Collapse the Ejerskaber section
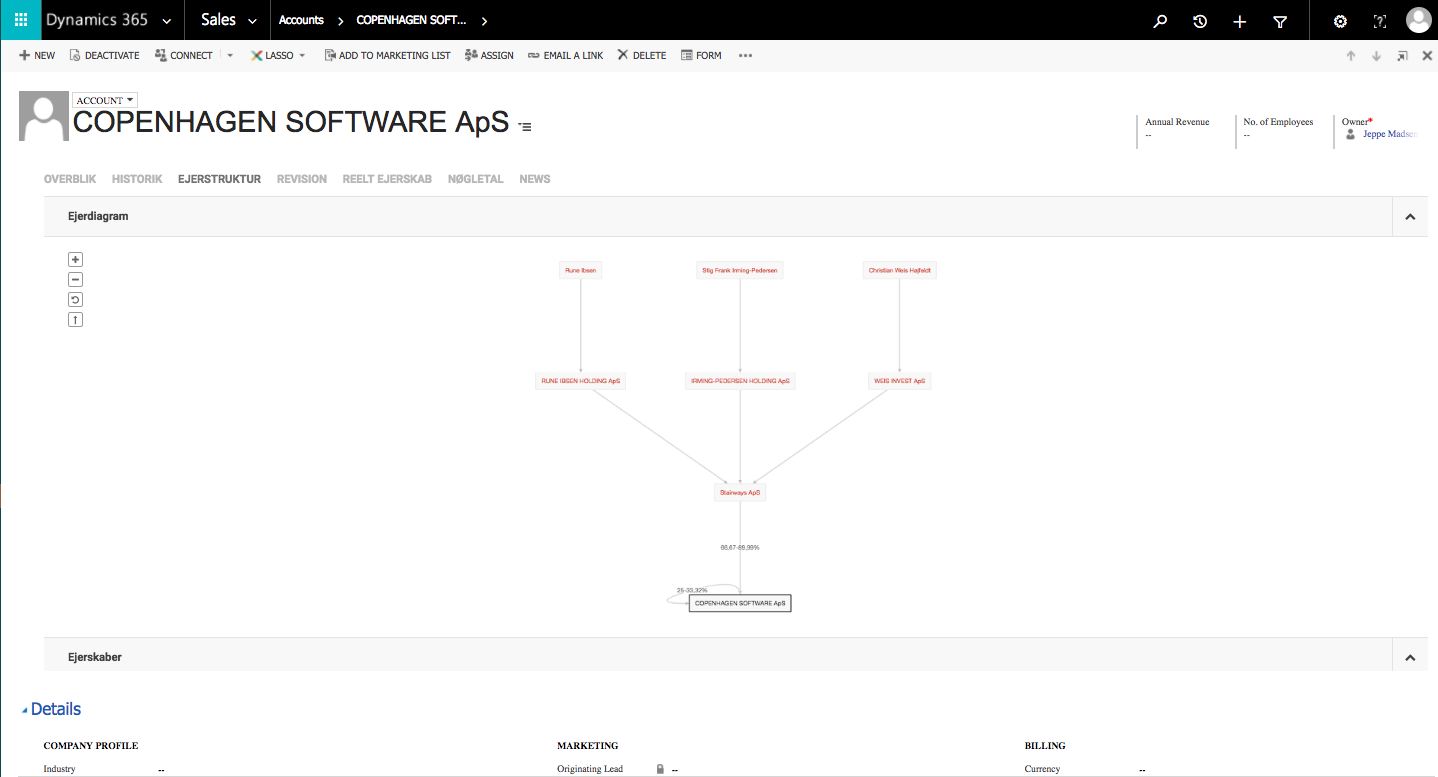Screen dimensions: 1438x777 [x=1410, y=657]
